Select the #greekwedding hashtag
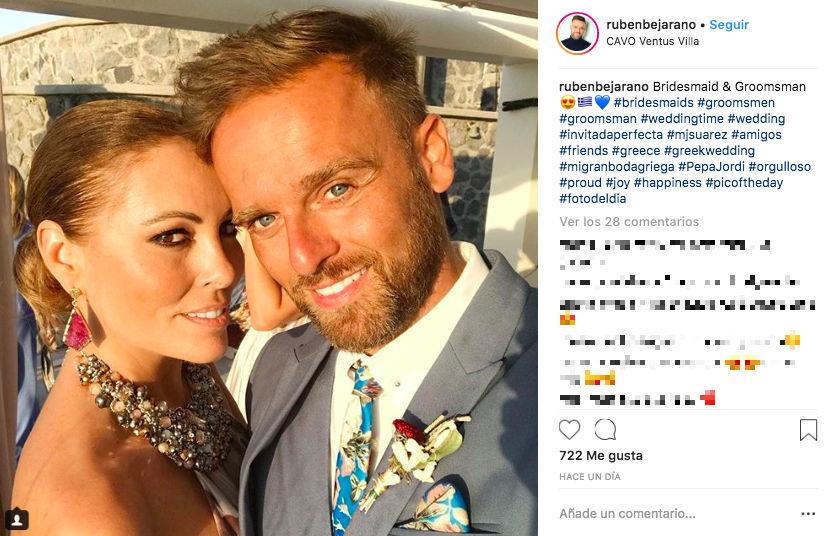This screenshot has height=536, width=837. pos(709,151)
